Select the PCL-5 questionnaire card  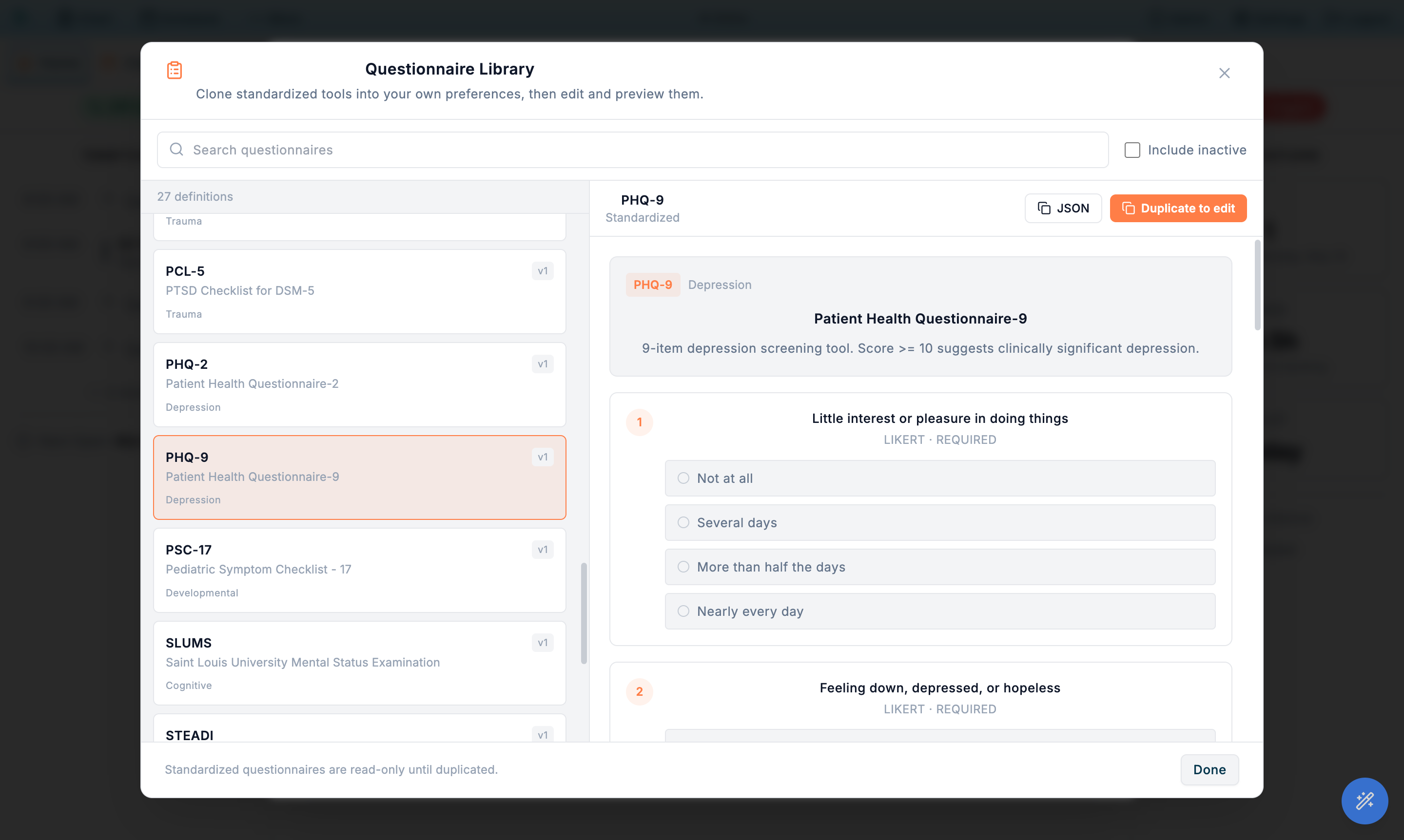[x=359, y=292]
